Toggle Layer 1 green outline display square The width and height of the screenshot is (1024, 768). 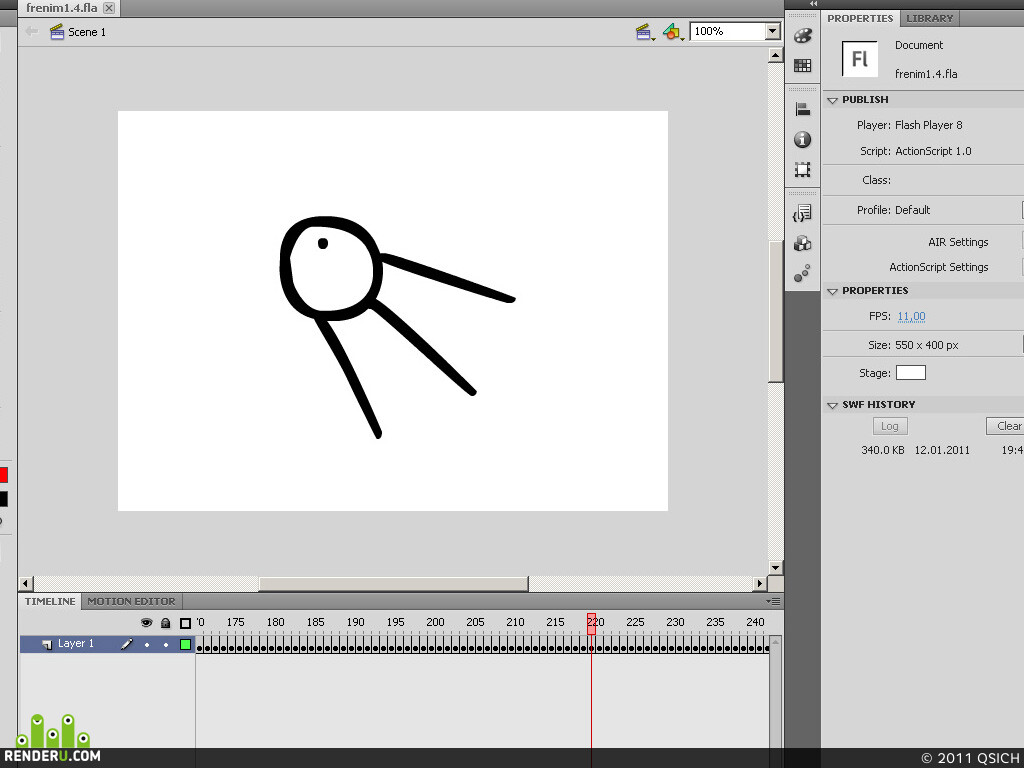click(185, 645)
